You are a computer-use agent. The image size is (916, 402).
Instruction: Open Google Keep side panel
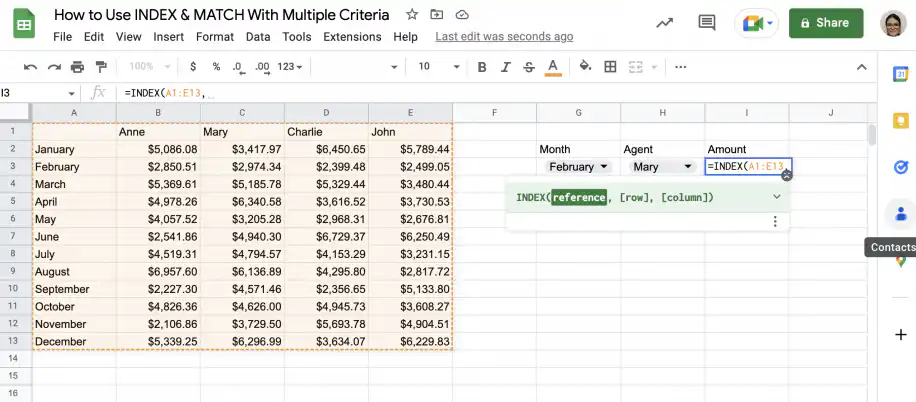pos(901,121)
